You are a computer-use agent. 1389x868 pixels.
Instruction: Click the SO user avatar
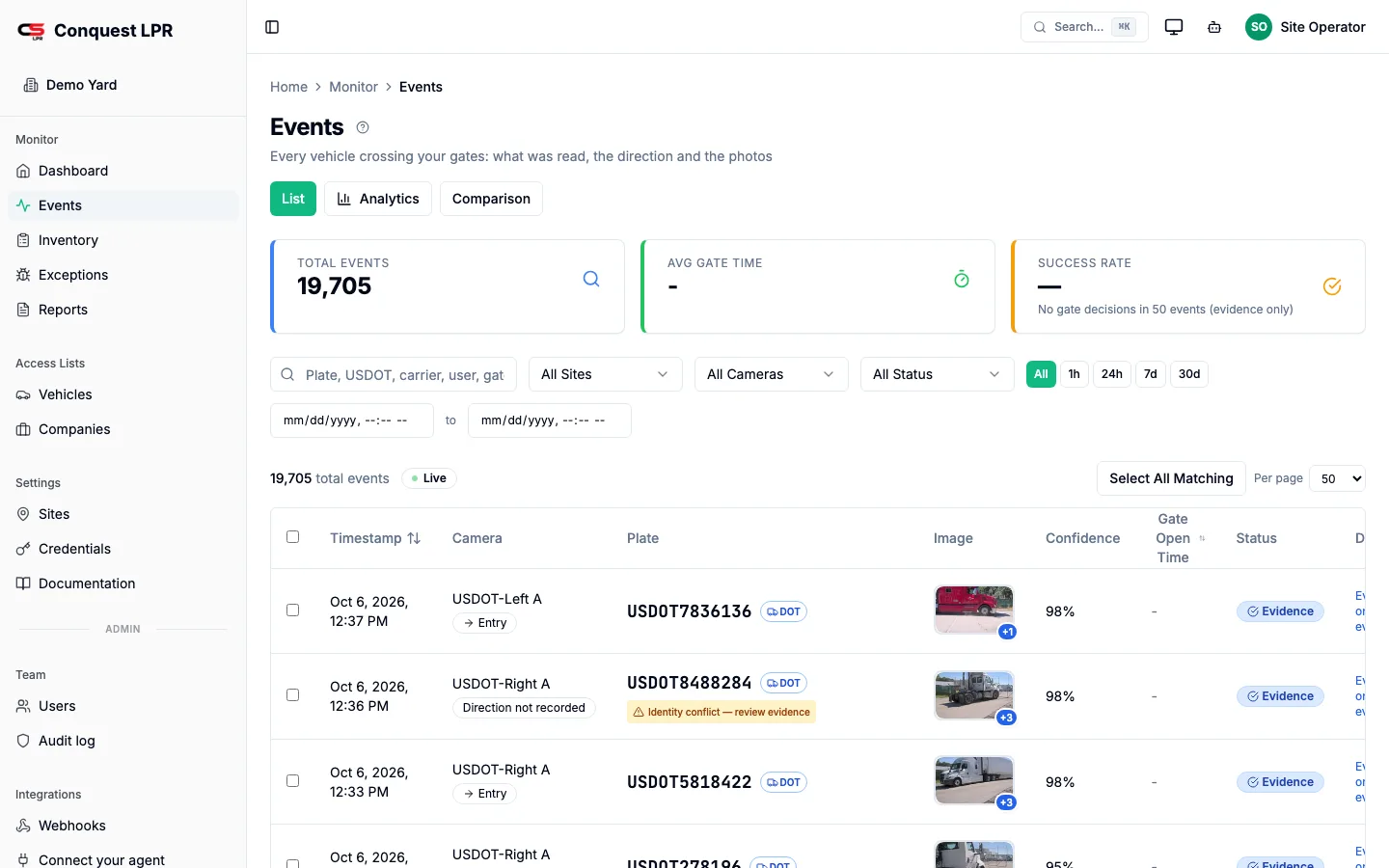coord(1259,27)
